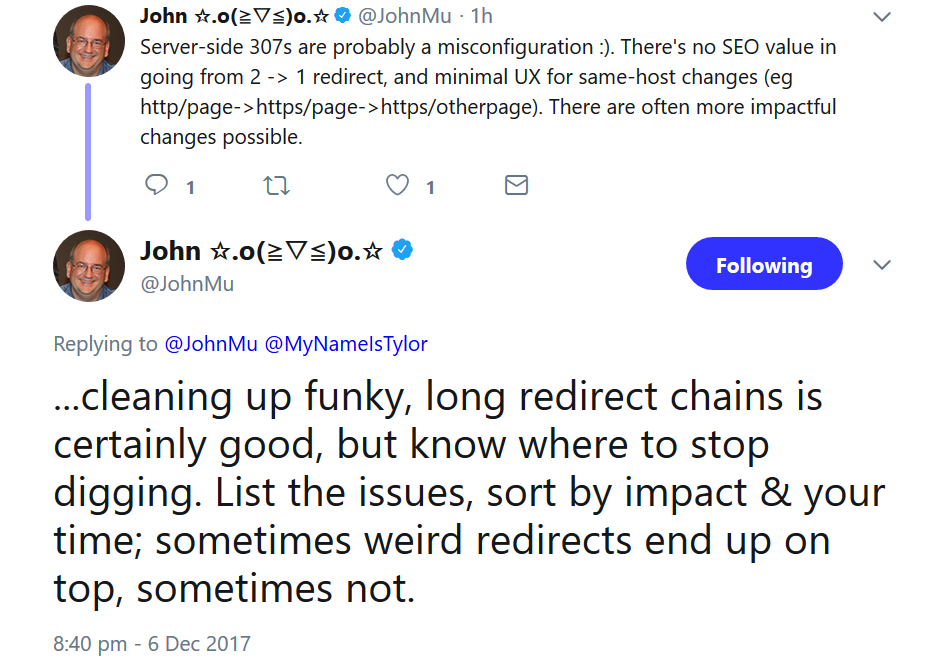Click the verified badge next to JohnMu
Screen dimensions: 942x663
340,16
